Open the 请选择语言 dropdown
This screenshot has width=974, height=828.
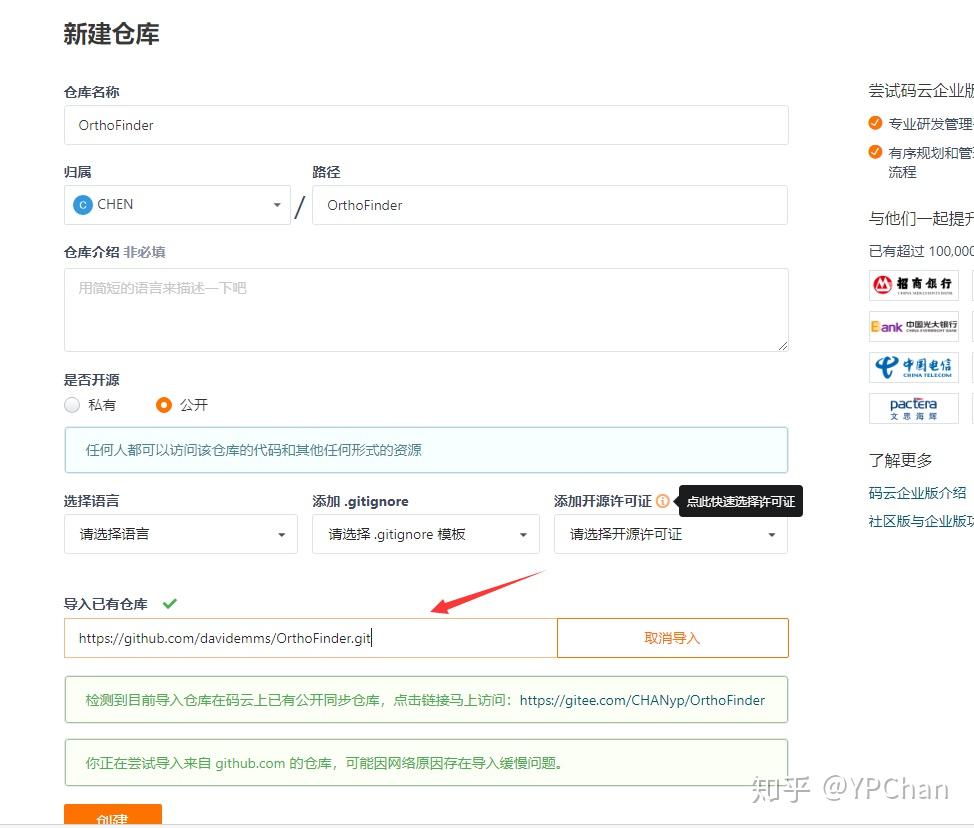tap(180, 534)
